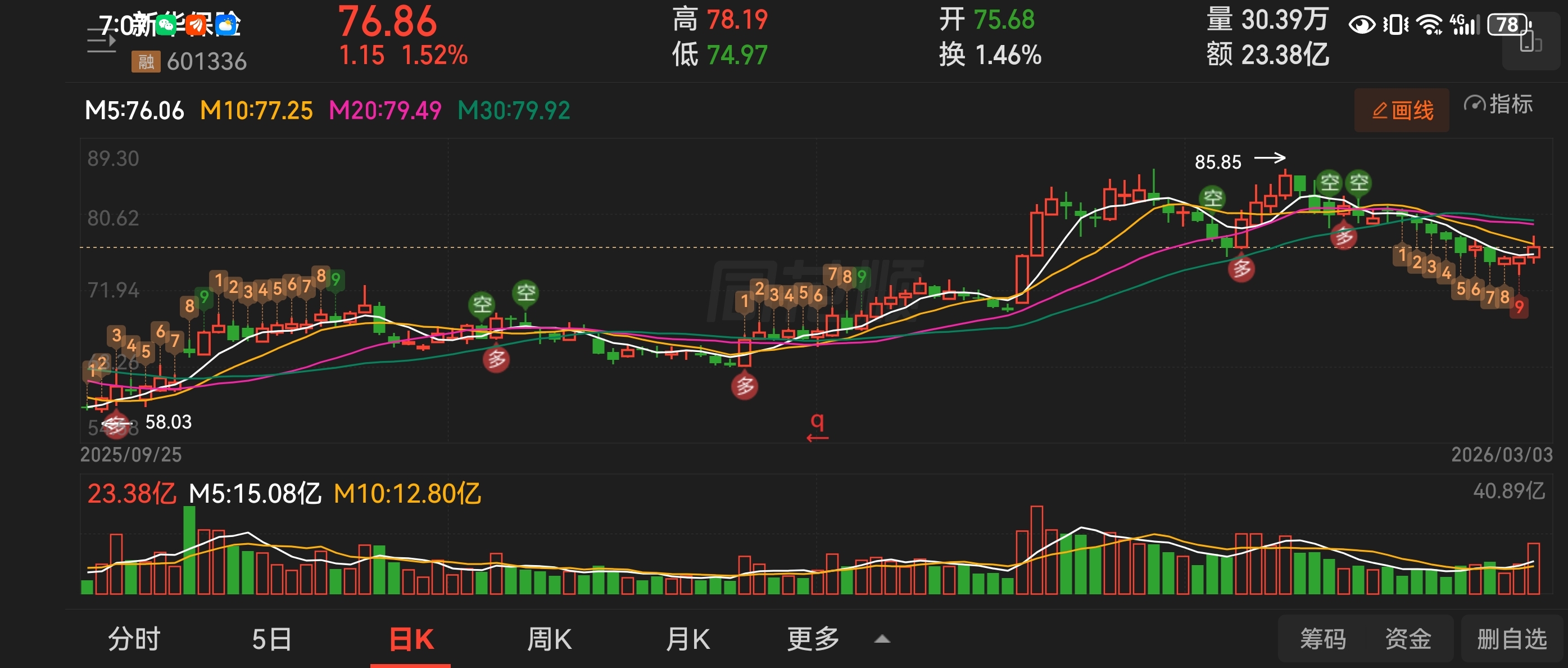Screen dimensions: 1568x668
Task: Open the 指标 indicator settings
Action: pyautogui.click(x=1499, y=105)
